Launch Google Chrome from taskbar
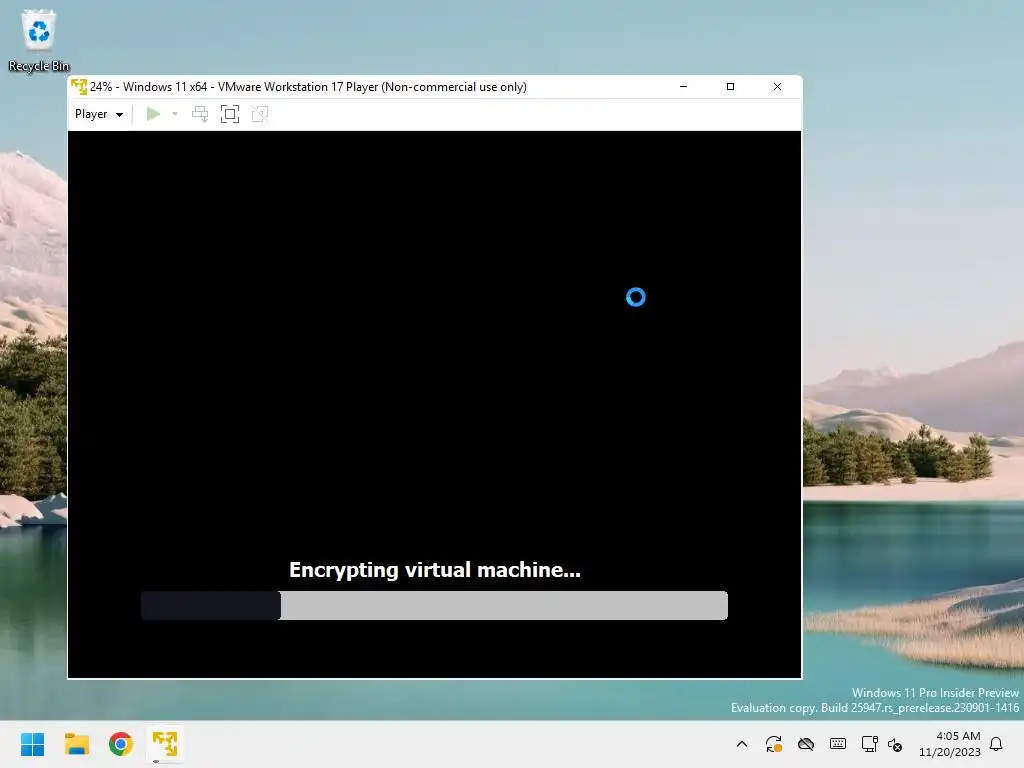 (121, 744)
